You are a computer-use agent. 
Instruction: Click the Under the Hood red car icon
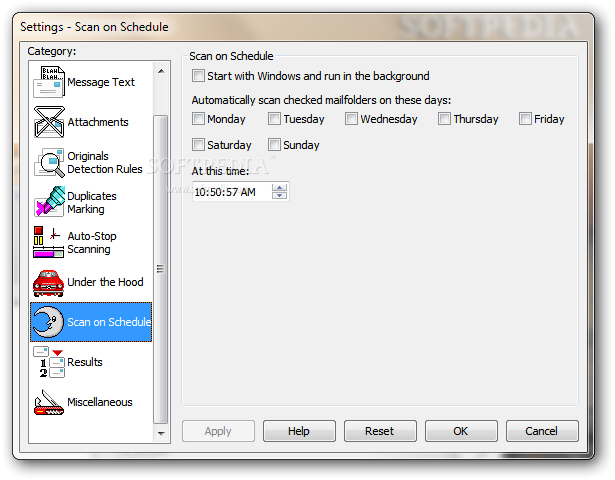point(49,282)
